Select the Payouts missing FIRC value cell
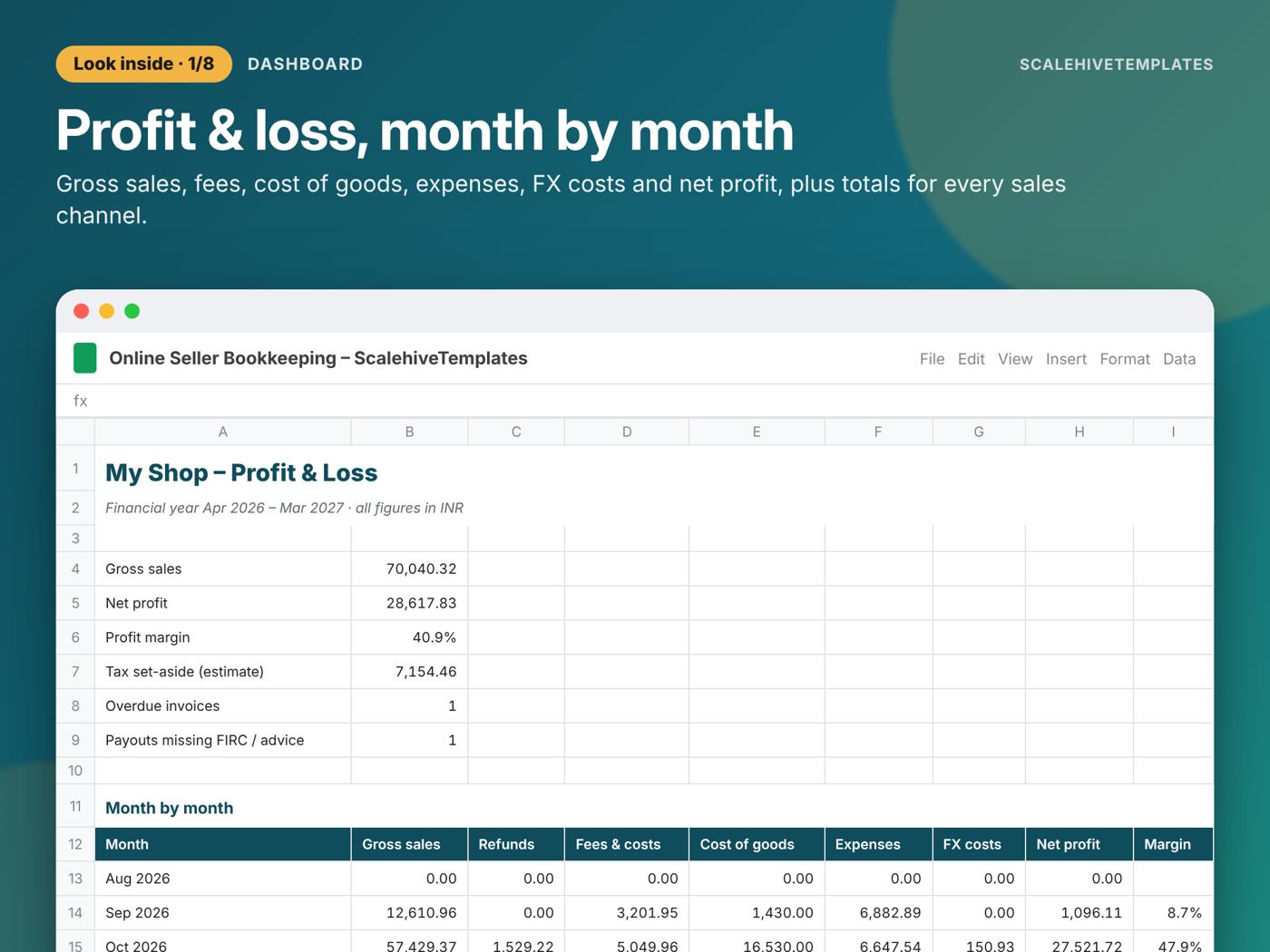The height and width of the screenshot is (952, 1270). 409,740
